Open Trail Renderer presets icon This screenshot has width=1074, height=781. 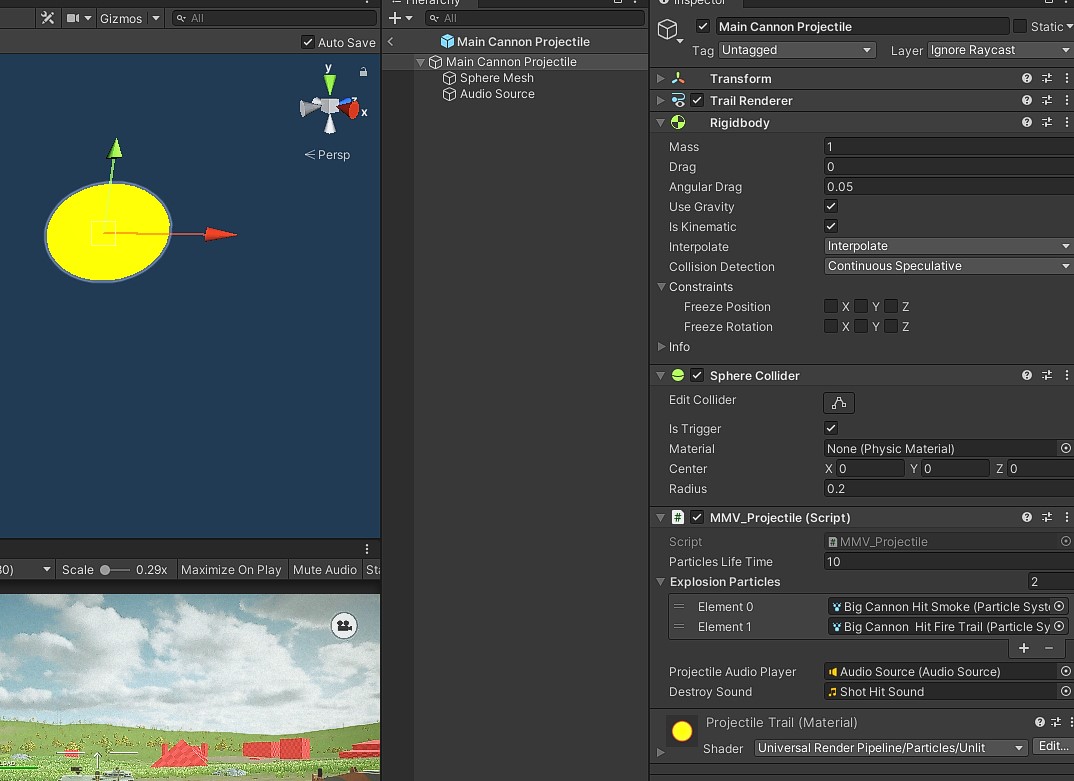[x=1047, y=100]
